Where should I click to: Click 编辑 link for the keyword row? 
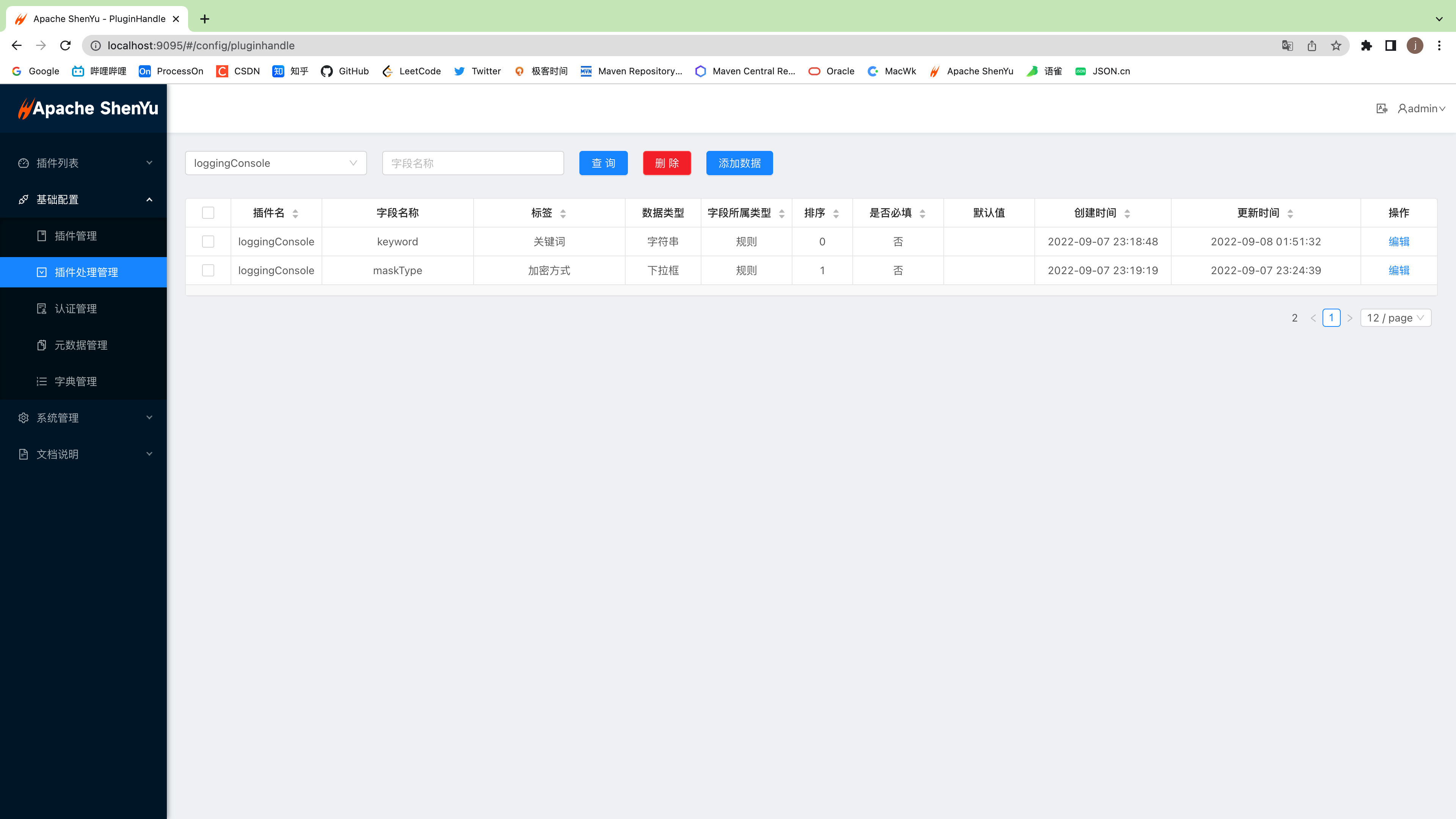coord(1398,242)
